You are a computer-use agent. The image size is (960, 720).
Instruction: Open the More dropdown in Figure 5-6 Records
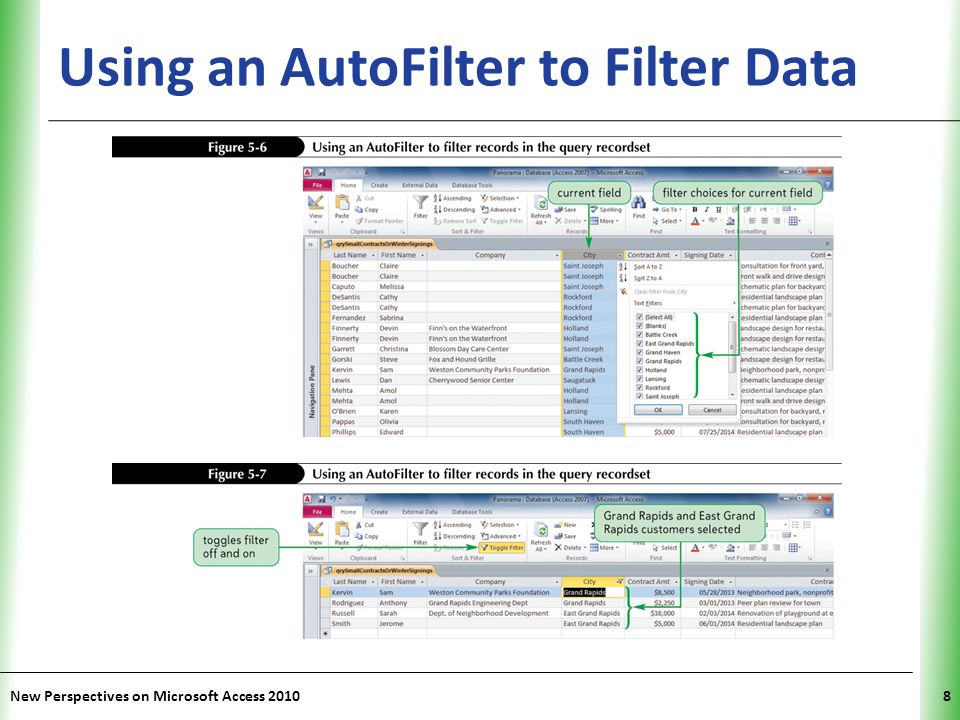[604, 221]
